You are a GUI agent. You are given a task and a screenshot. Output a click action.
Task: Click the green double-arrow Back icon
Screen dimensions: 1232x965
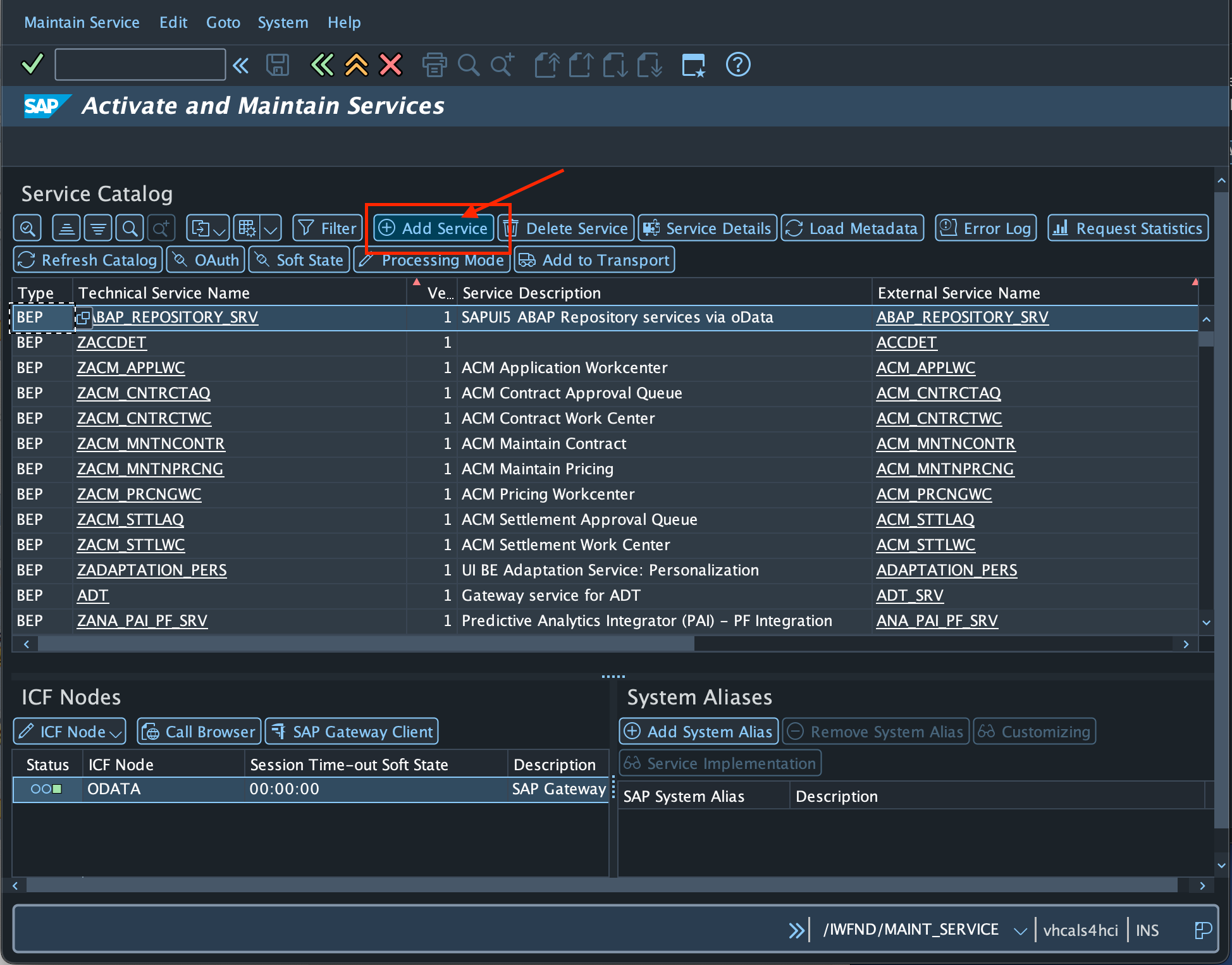(x=322, y=65)
